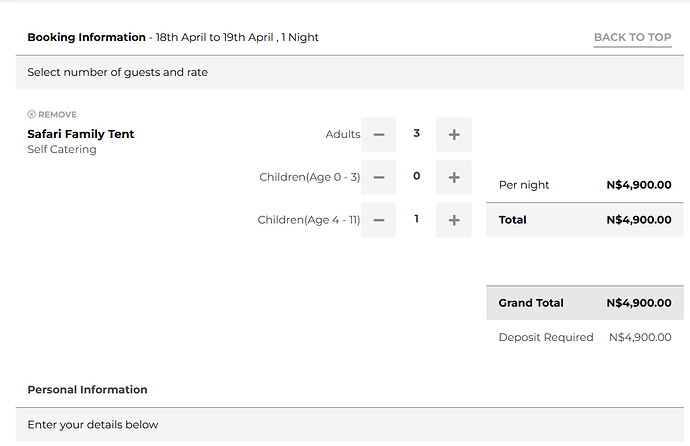Click the Children(Age 4 - 11) count value
Screen dimensions: 690x446
(416, 219)
